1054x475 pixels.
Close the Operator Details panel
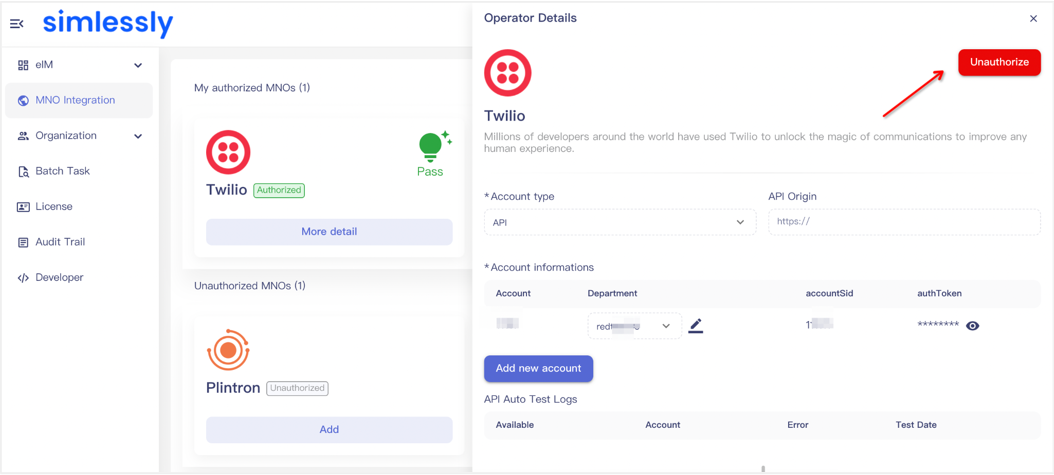pyautogui.click(x=1033, y=19)
